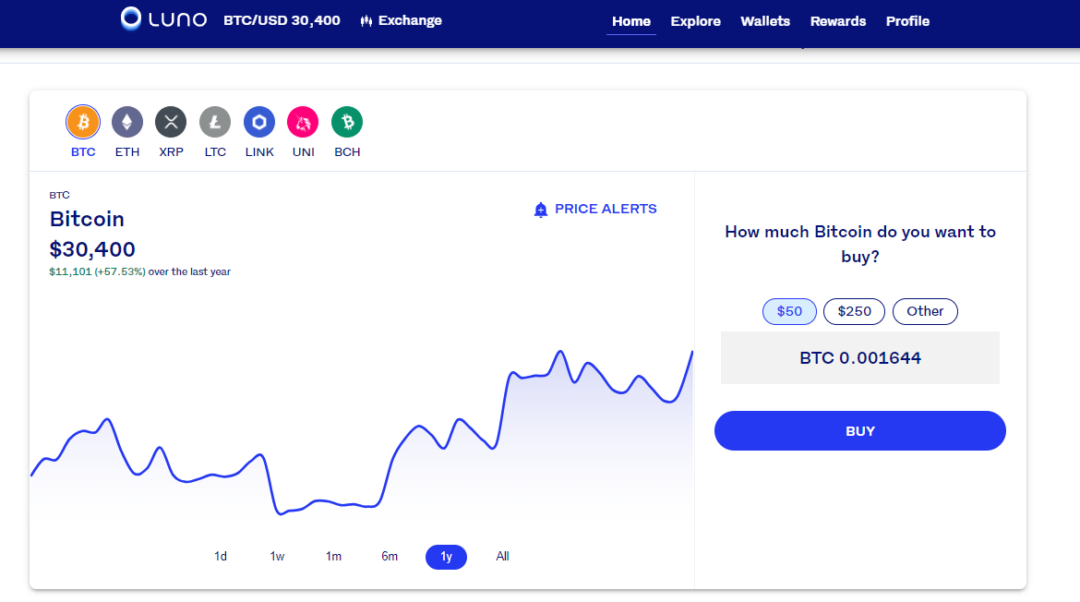The width and height of the screenshot is (1080, 602).
Task: Show the 6m chart range
Action: point(389,556)
